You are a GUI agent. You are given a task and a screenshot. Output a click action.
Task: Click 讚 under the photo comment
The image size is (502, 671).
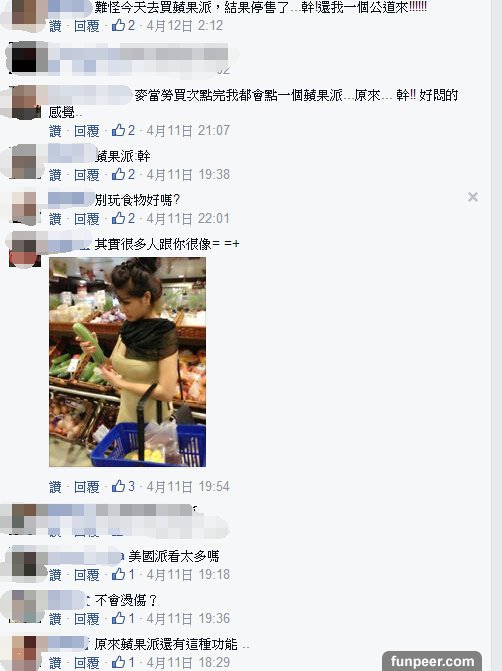(x=55, y=487)
